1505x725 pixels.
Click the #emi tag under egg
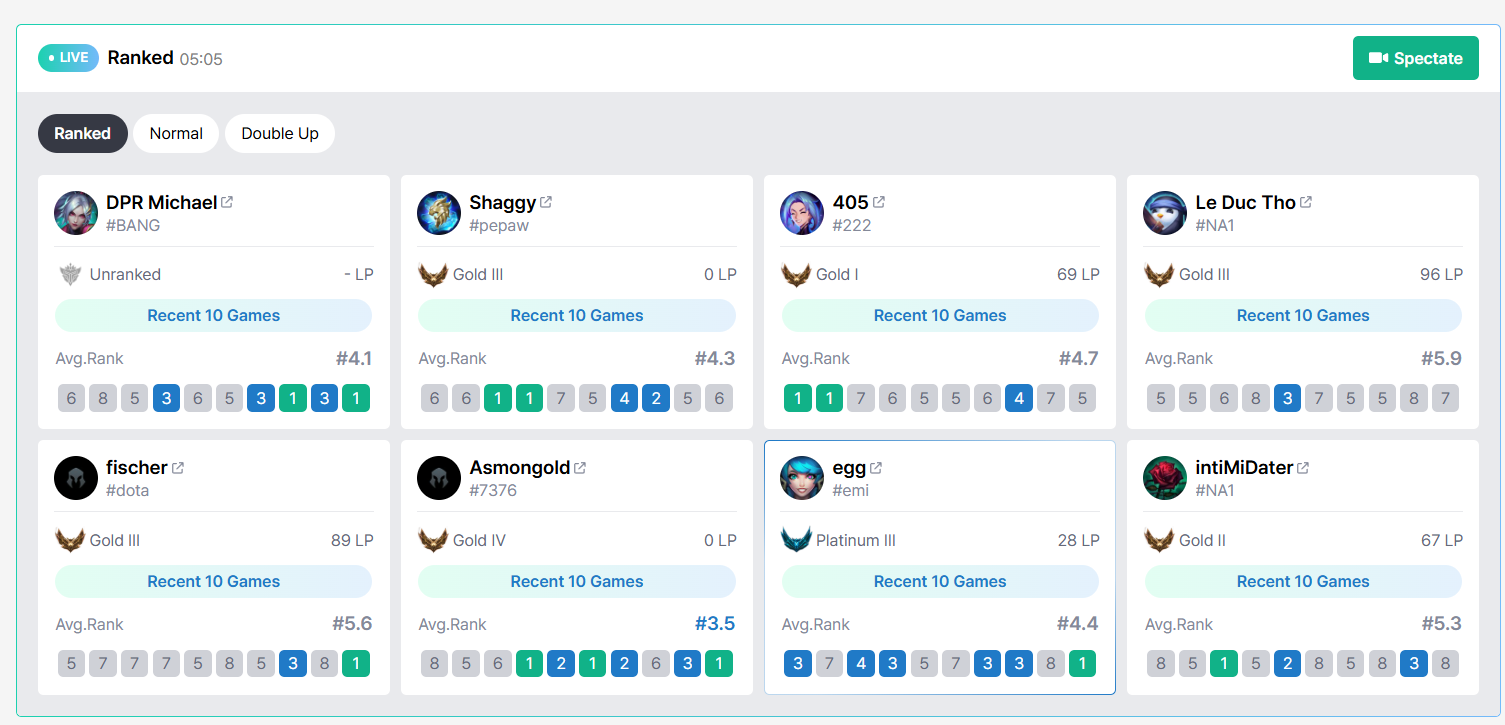pos(853,490)
